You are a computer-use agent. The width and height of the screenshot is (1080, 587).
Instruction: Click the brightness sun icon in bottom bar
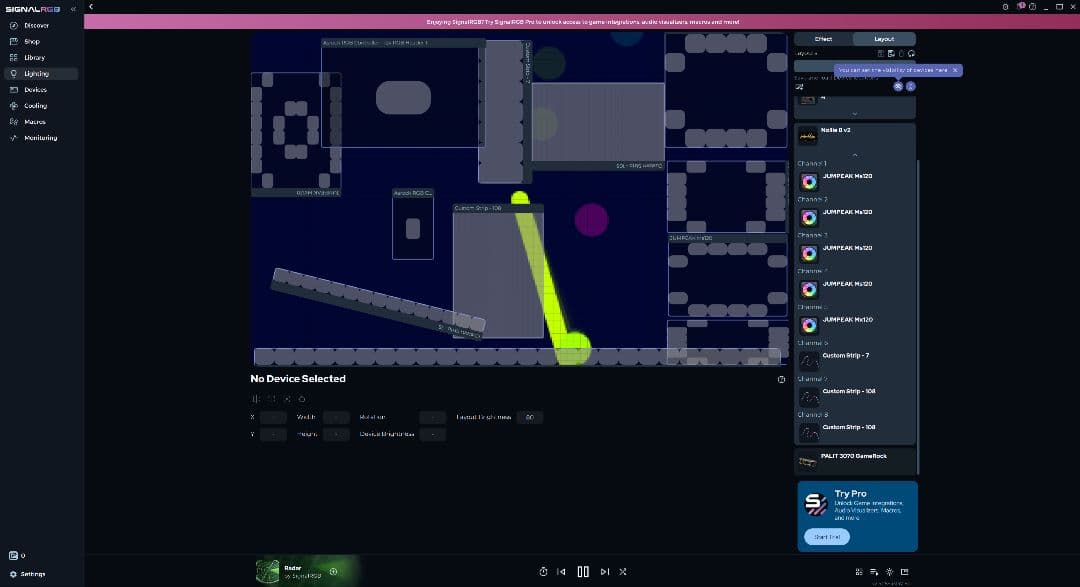coord(889,572)
